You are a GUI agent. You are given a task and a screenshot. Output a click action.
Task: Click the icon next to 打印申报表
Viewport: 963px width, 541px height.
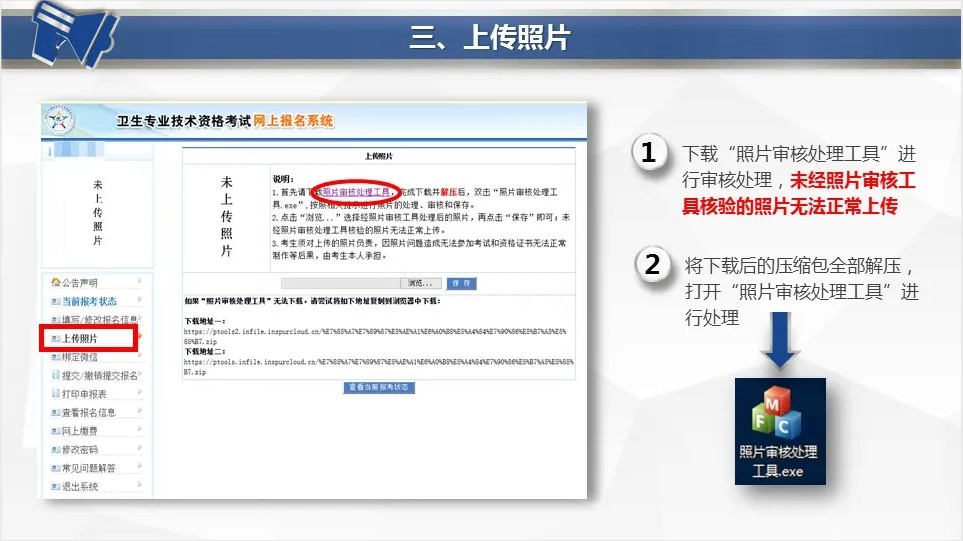(55, 394)
